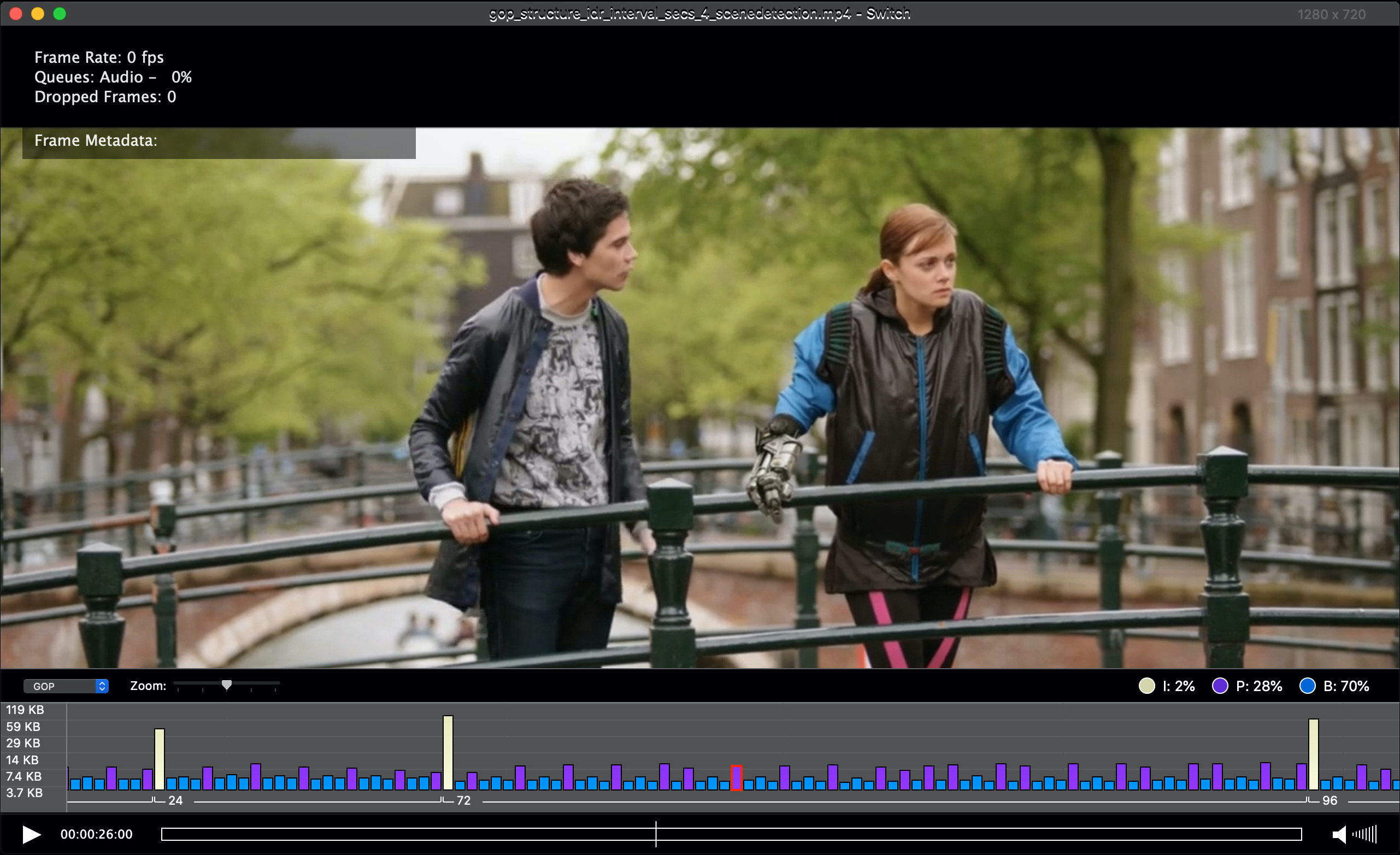Click the Play button
This screenshot has width=1400, height=855.
[31, 835]
